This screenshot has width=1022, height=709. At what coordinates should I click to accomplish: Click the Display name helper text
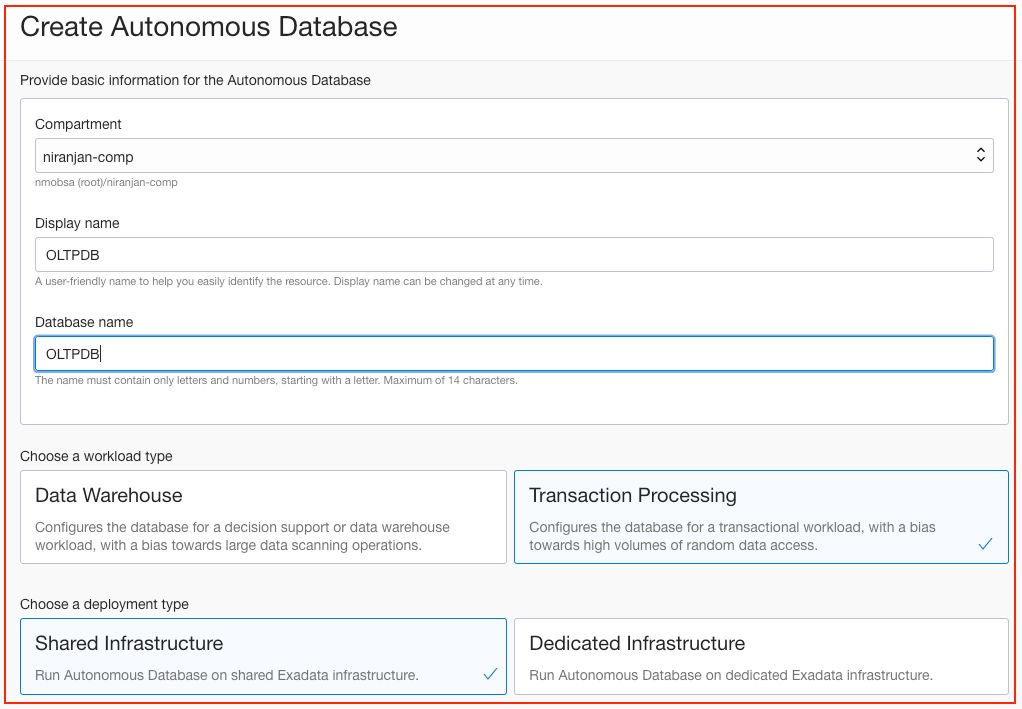coord(289,281)
